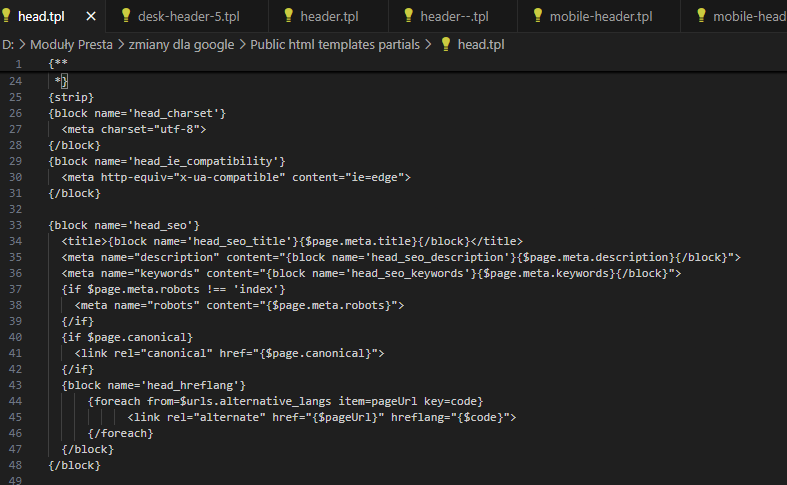Expand chevron after 'Public html templates partials'
This screenshot has height=485, width=787.
[428, 45]
